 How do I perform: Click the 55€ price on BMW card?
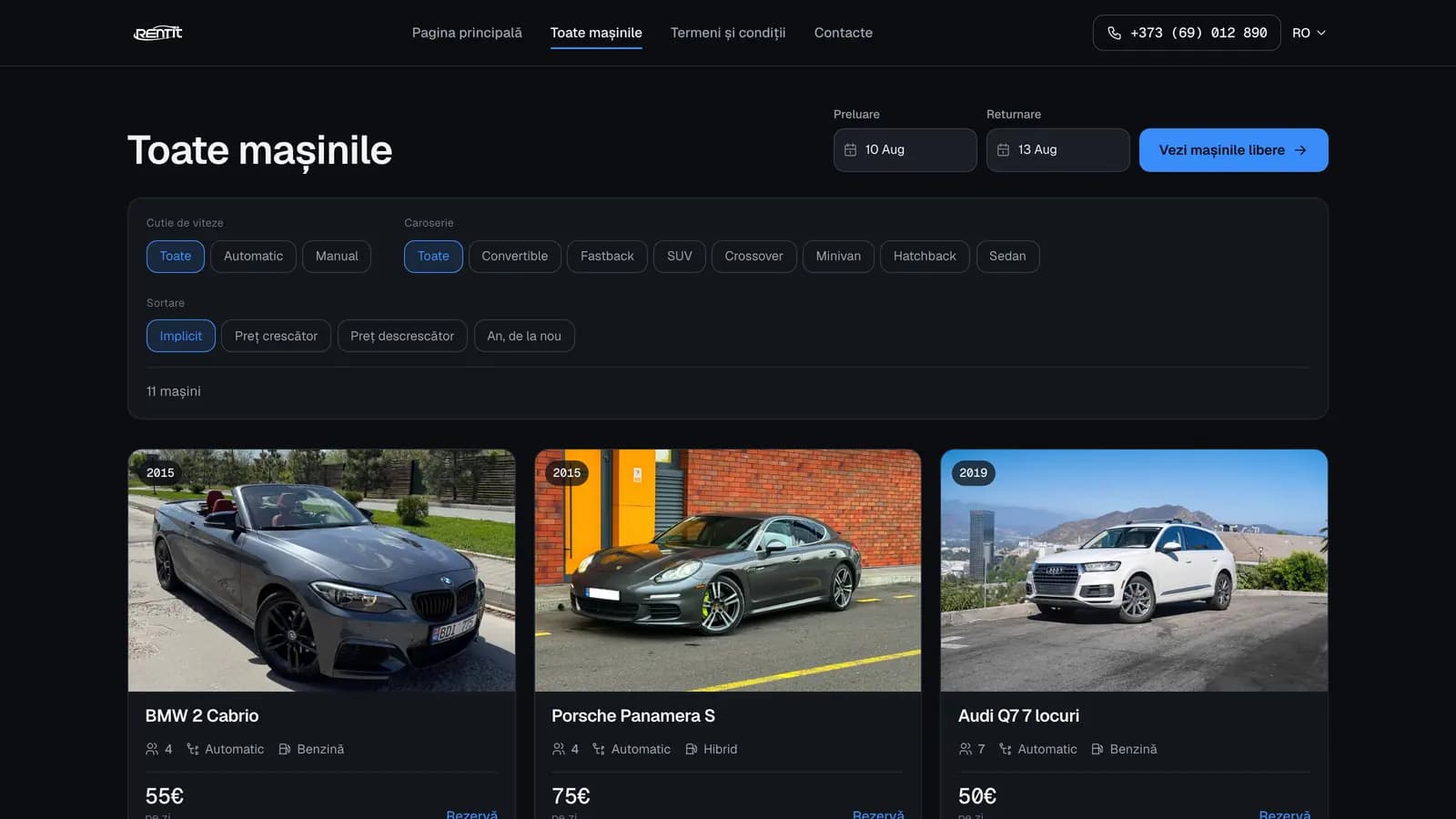click(165, 796)
